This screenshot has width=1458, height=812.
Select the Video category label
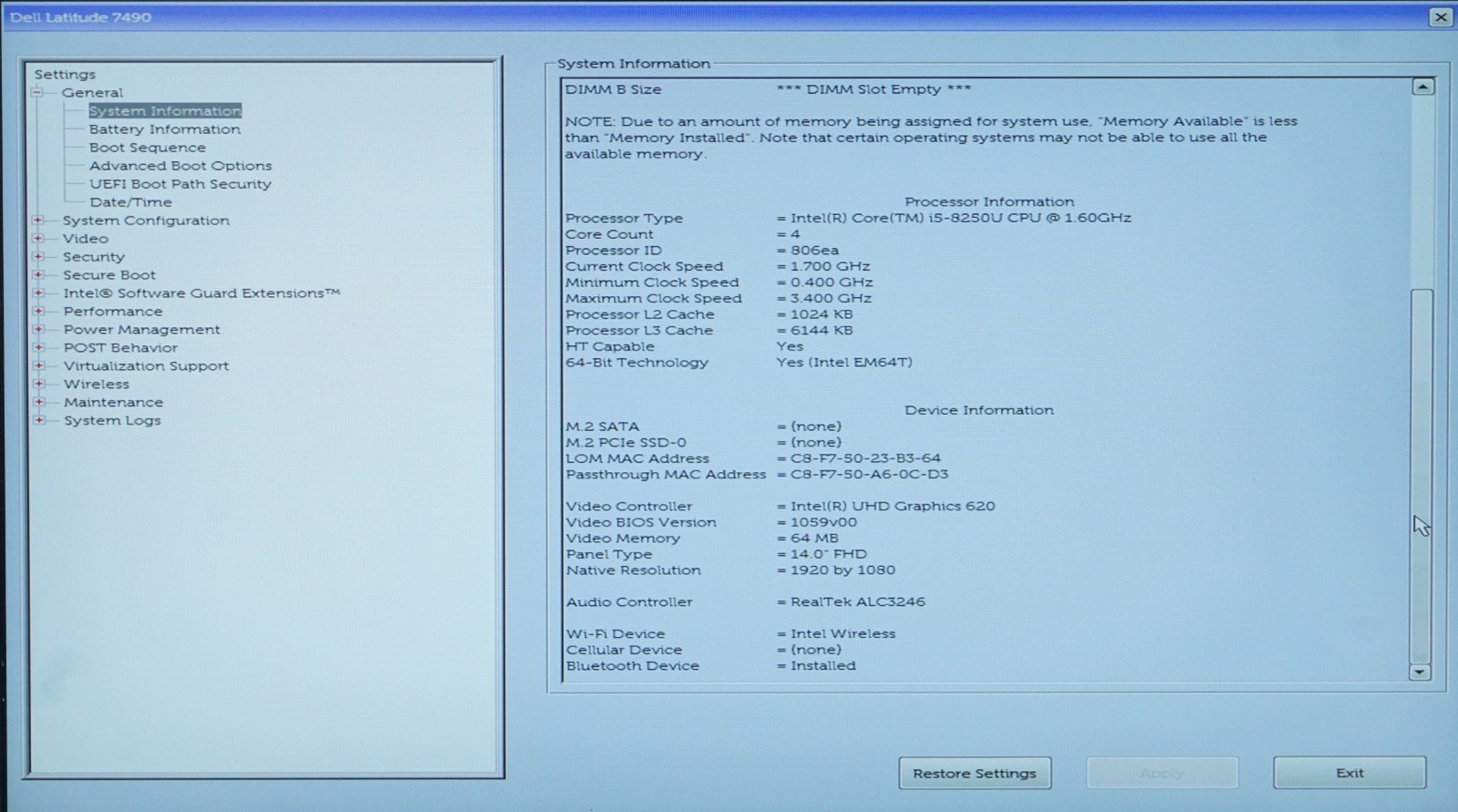[x=86, y=239]
